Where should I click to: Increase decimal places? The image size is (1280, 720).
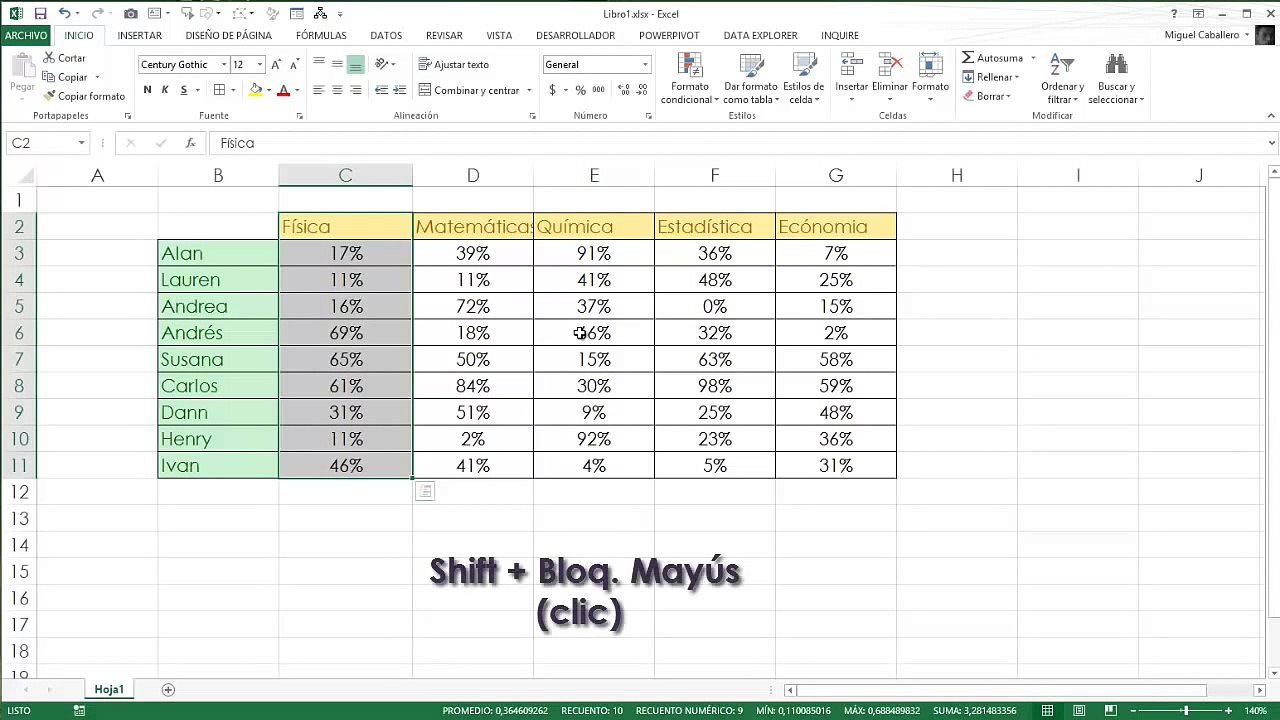(x=624, y=90)
